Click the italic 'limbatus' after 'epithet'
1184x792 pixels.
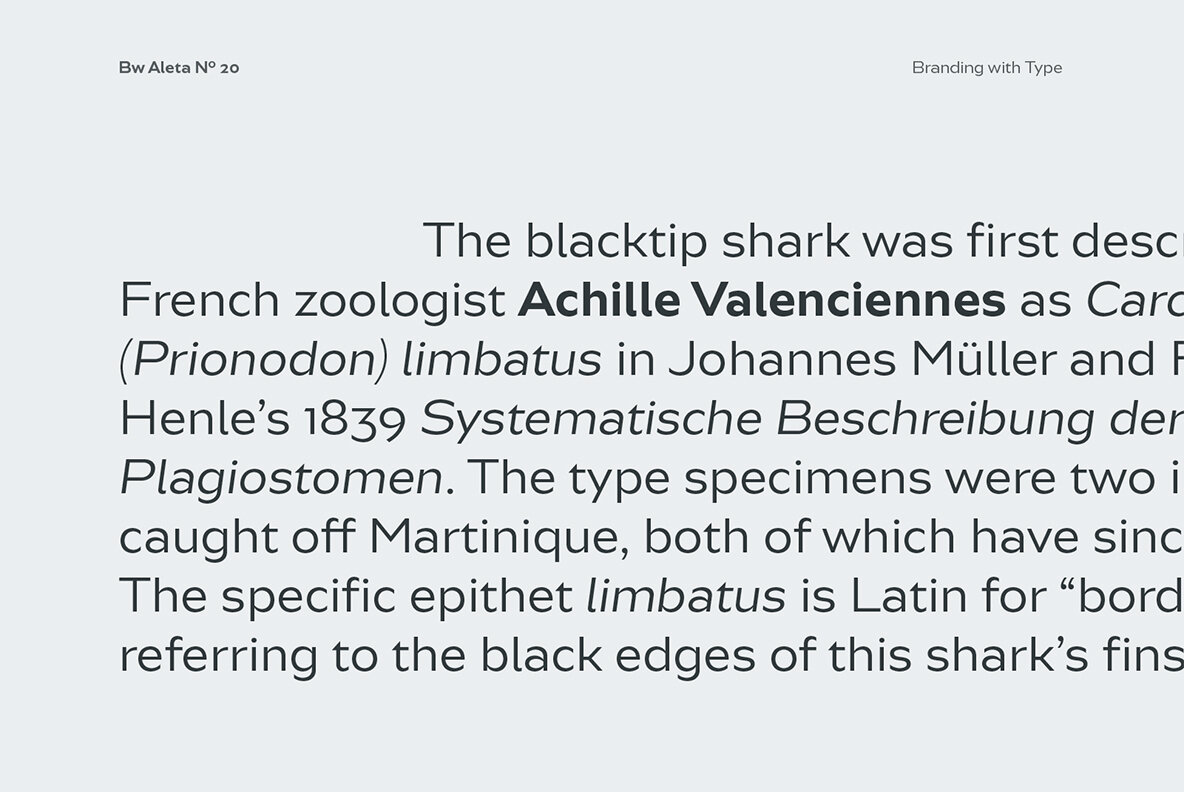[x=686, y=596]
